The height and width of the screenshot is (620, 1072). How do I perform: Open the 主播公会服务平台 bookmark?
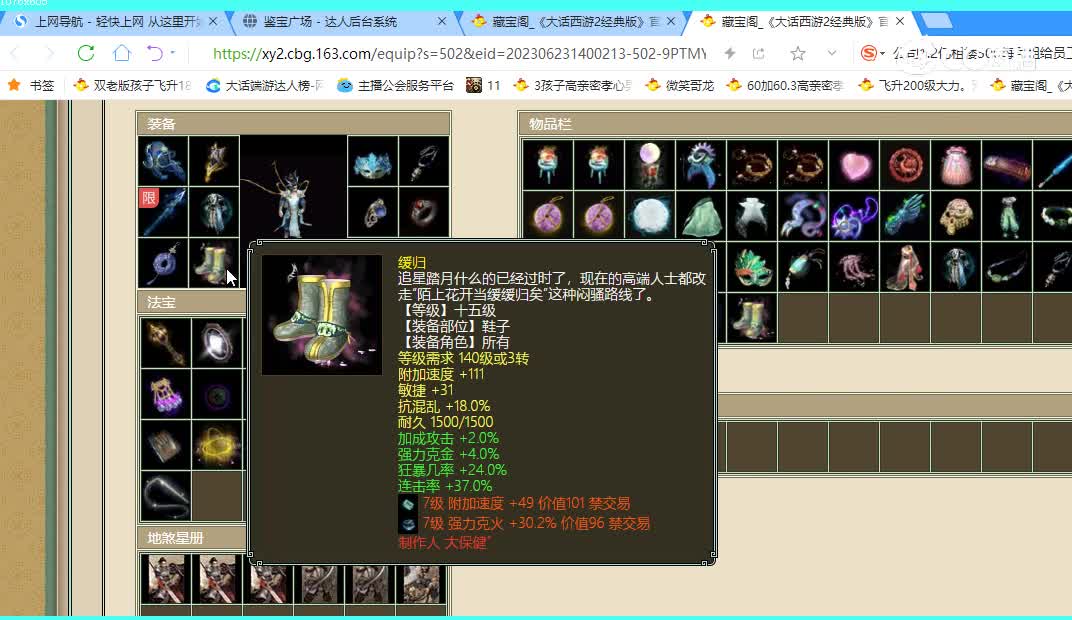click(x=395, y=85)
